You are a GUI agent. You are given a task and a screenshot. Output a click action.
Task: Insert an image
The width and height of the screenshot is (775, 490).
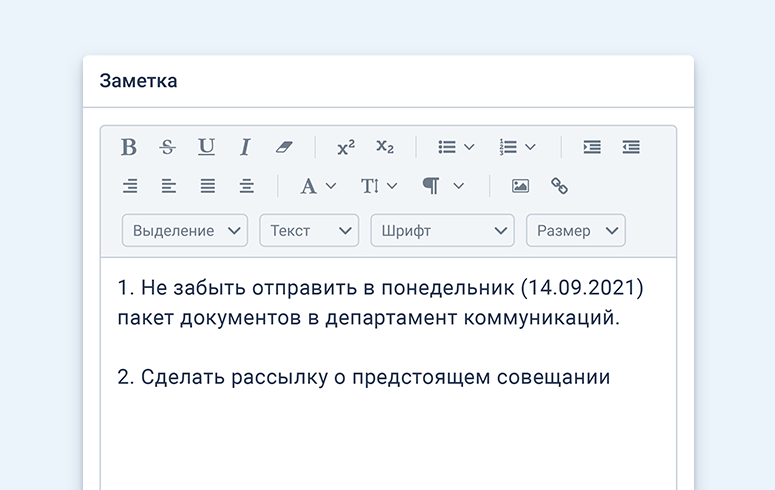click(x=520, y=186)
